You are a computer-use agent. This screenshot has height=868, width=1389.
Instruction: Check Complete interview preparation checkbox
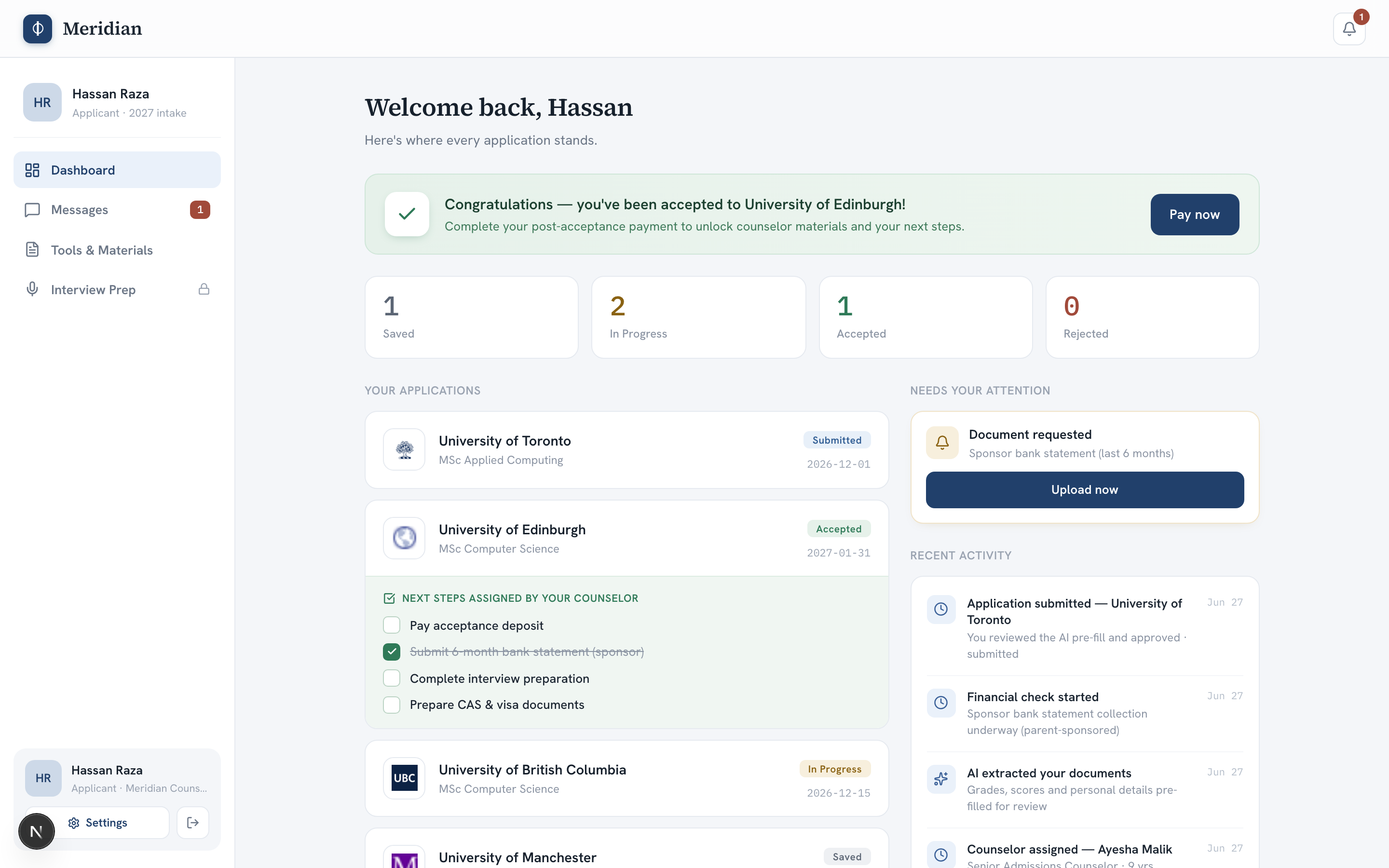coord(392,678)
